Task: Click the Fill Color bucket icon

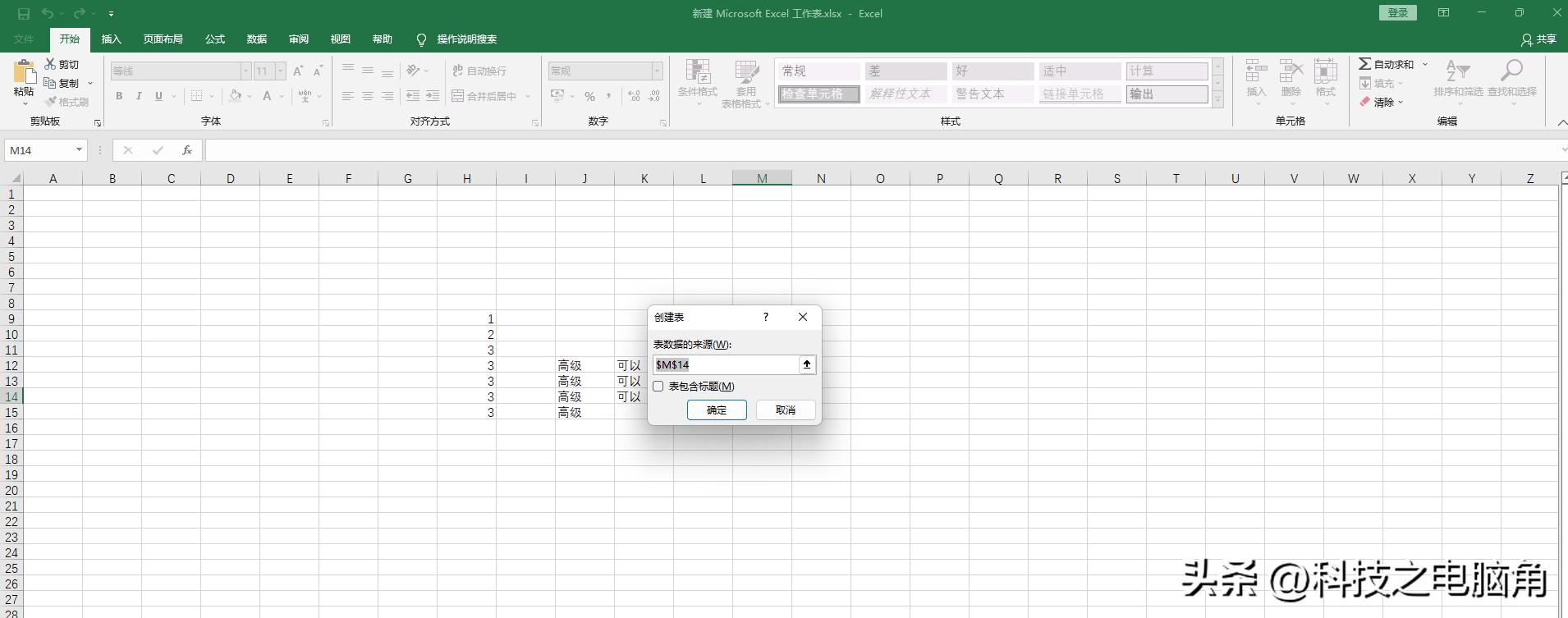Action: [236, 96]
